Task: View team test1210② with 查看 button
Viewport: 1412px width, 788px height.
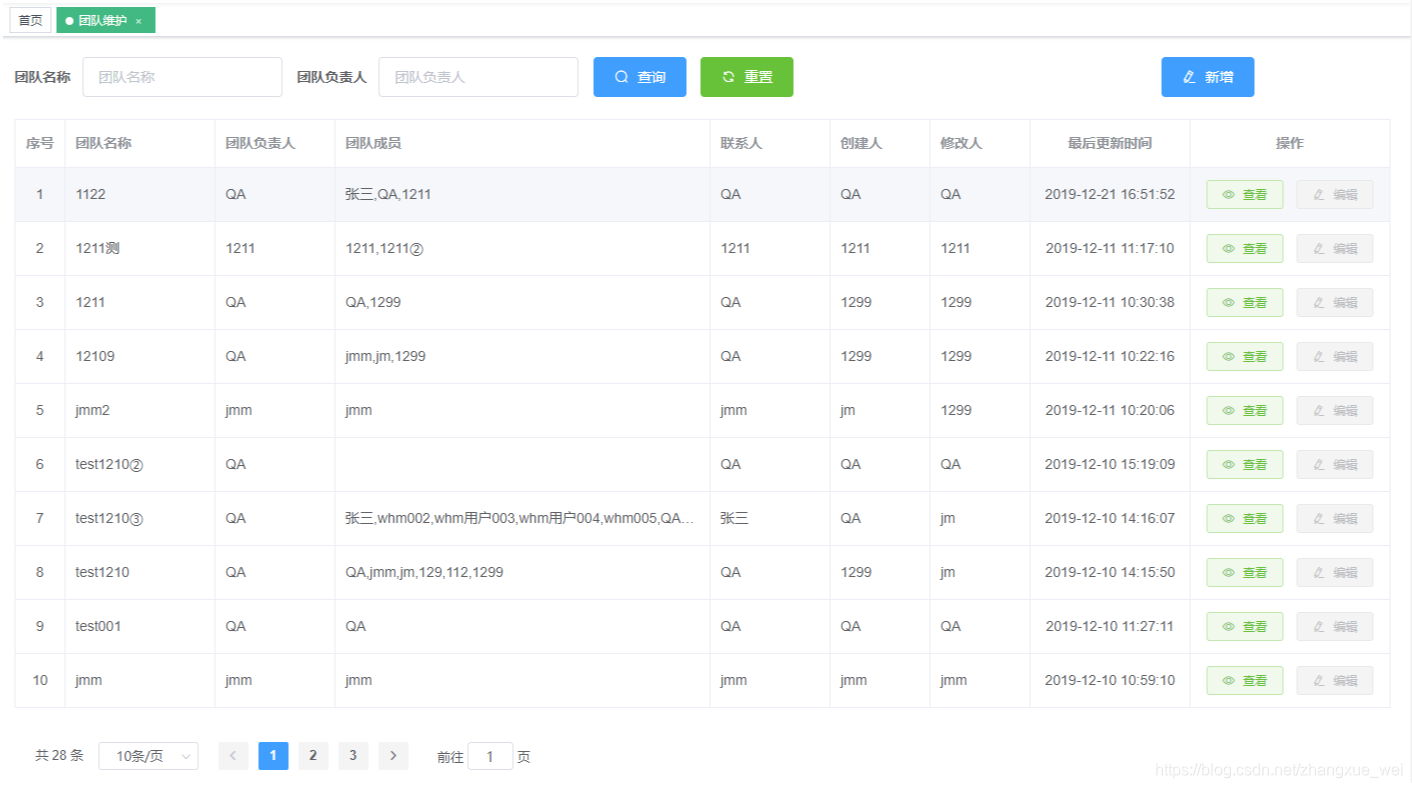Action: click(x=1245, y=465)
